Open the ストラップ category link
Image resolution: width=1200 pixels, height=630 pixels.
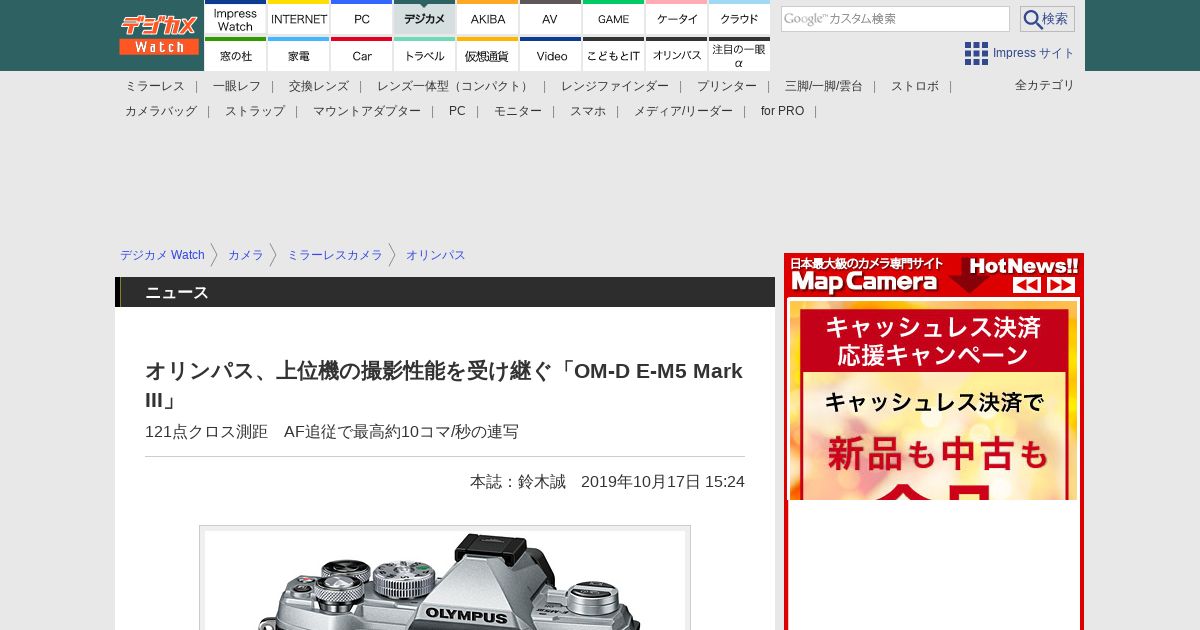click(255, 111)
